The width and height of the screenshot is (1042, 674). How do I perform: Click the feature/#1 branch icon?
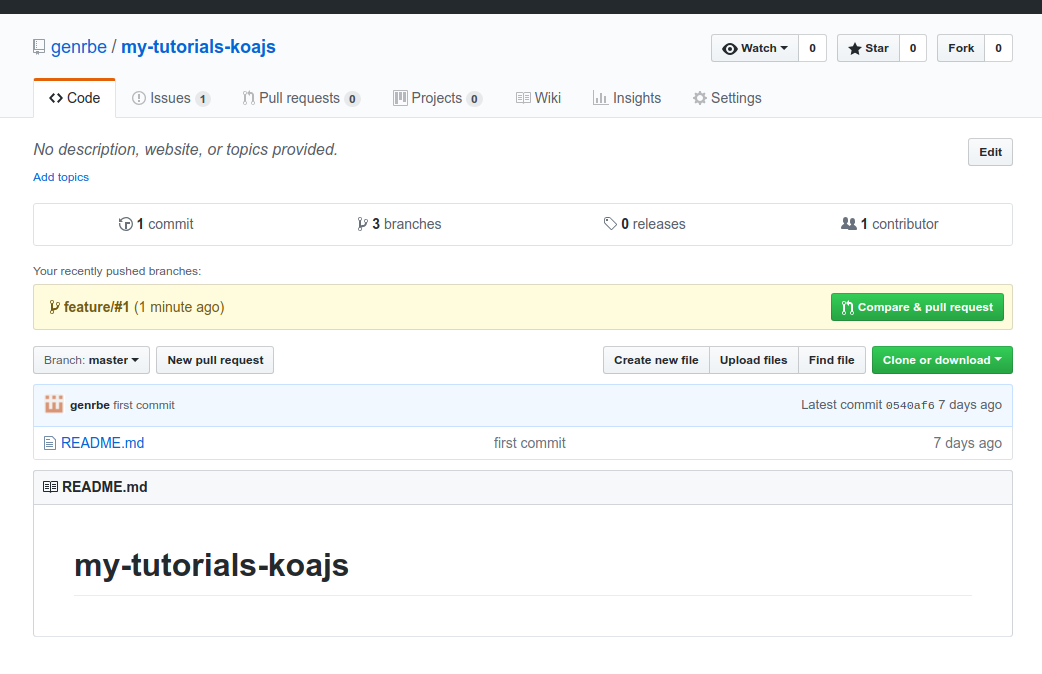tap(54, 307)
